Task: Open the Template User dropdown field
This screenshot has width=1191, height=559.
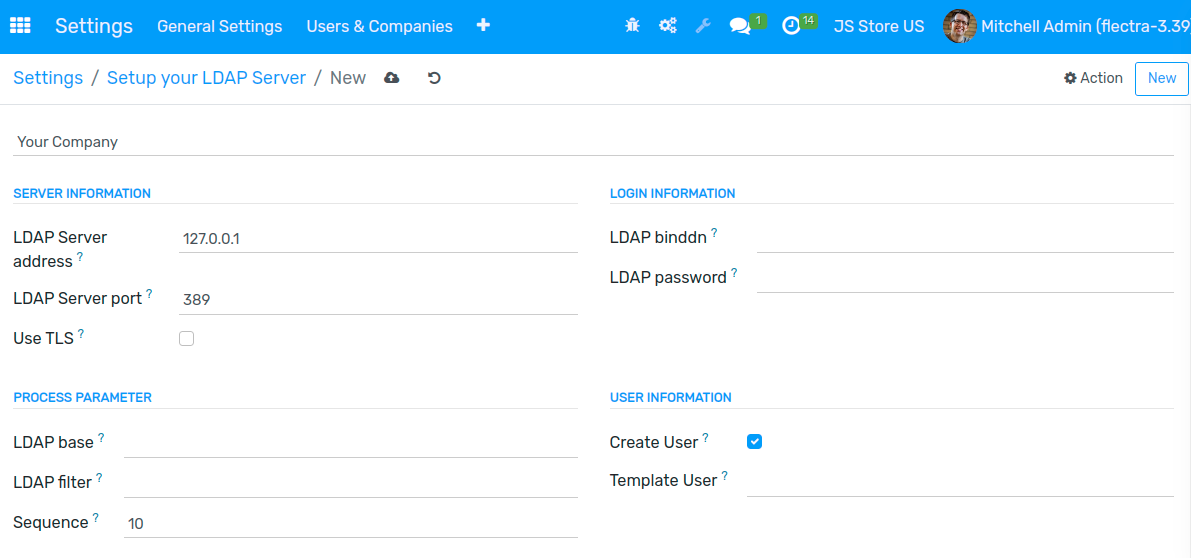Action: [x=960, y=482]
